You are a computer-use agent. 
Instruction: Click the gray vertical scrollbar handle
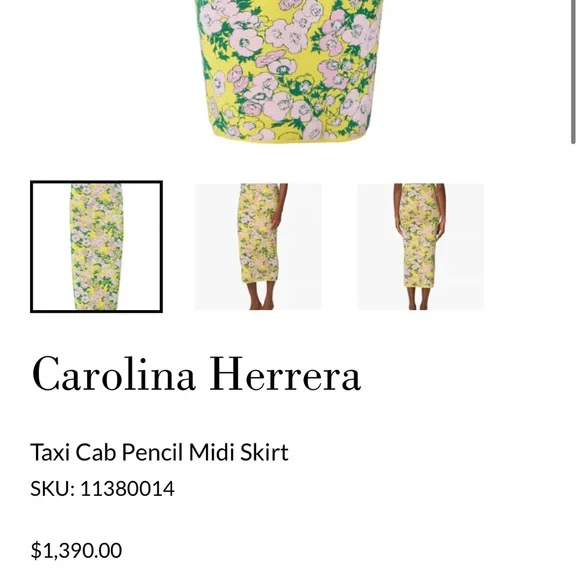tap(573, 71)
